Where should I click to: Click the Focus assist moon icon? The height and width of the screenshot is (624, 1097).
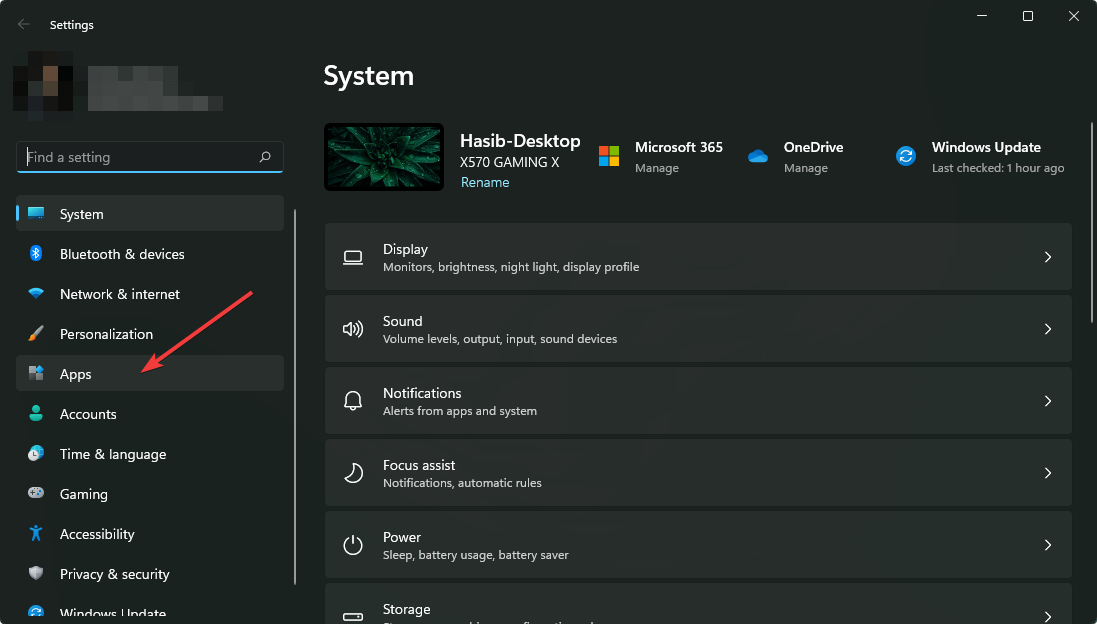(353, 472)
